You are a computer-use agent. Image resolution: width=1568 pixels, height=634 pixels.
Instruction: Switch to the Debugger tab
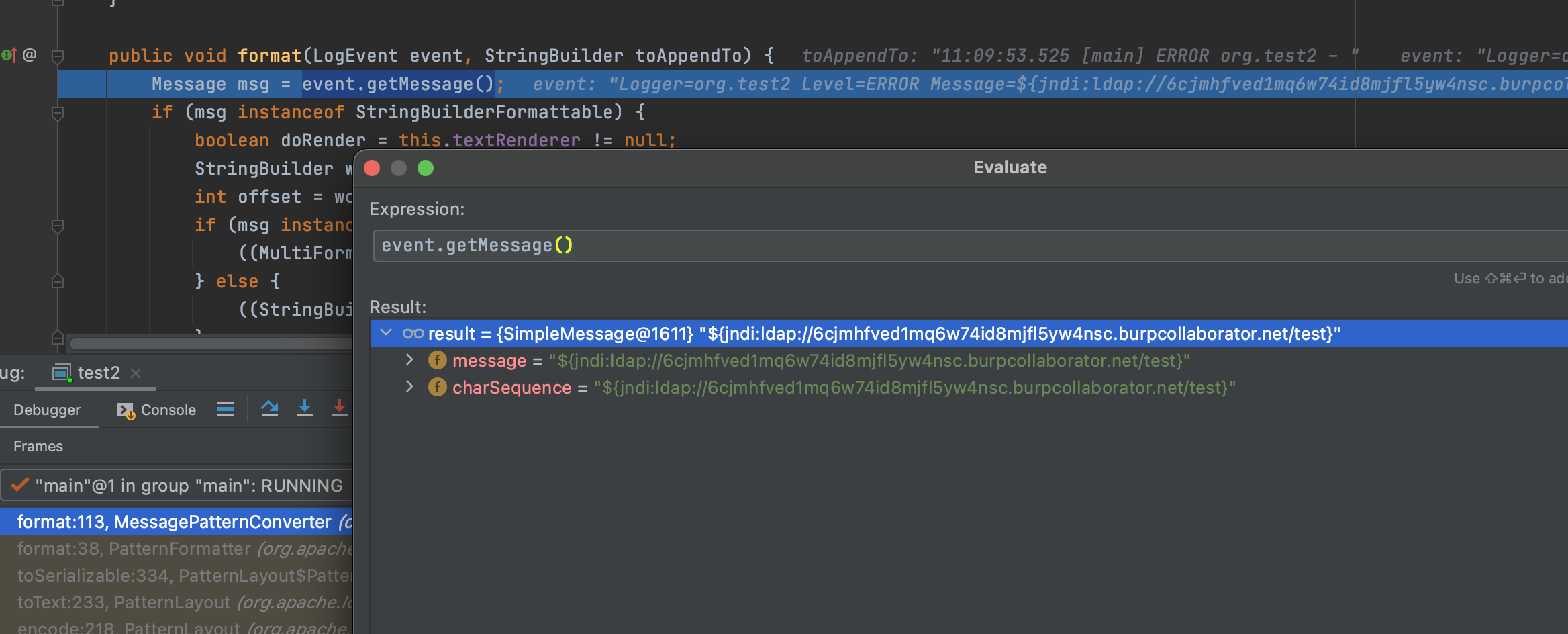[47, 410]
